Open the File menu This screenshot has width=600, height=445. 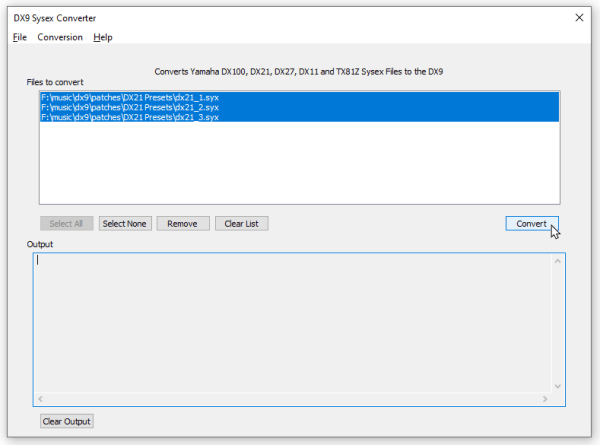[20, 37]
